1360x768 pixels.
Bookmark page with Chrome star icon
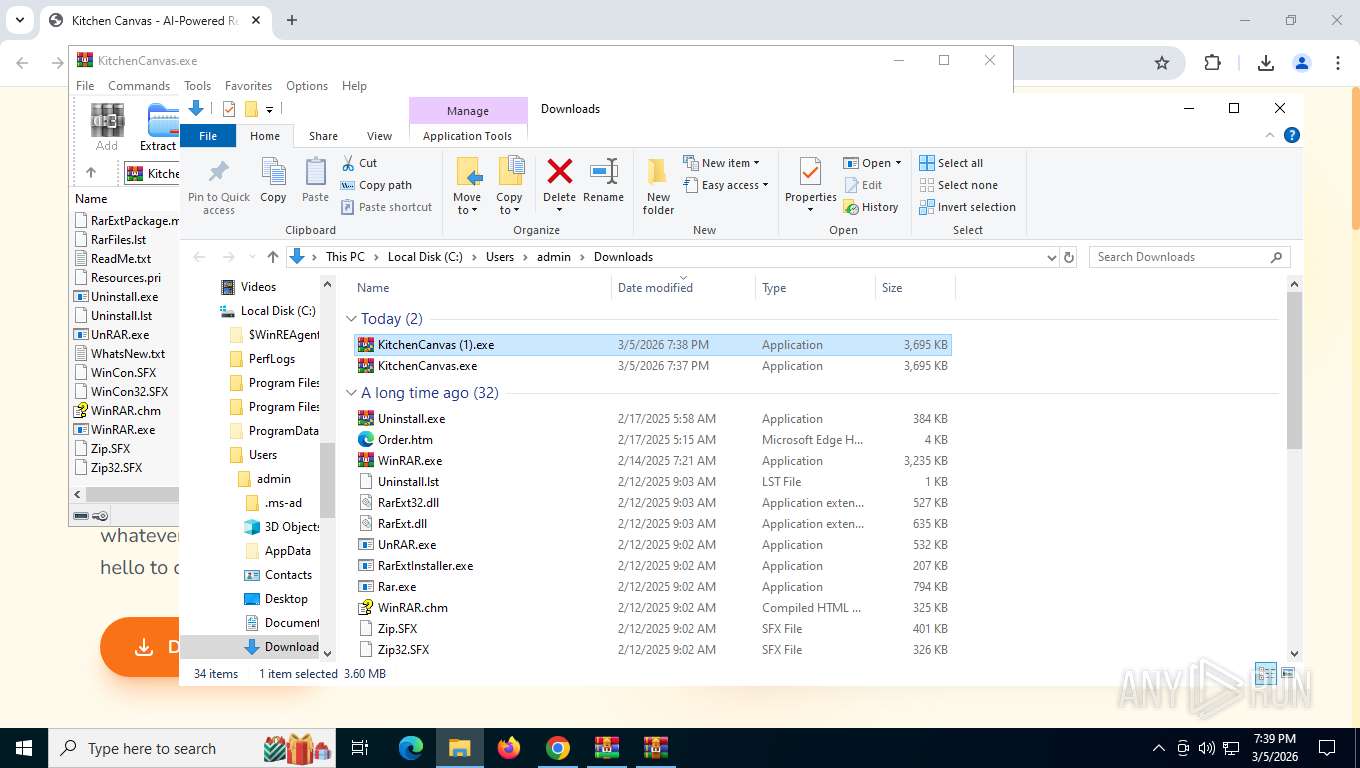(1162, 63)
